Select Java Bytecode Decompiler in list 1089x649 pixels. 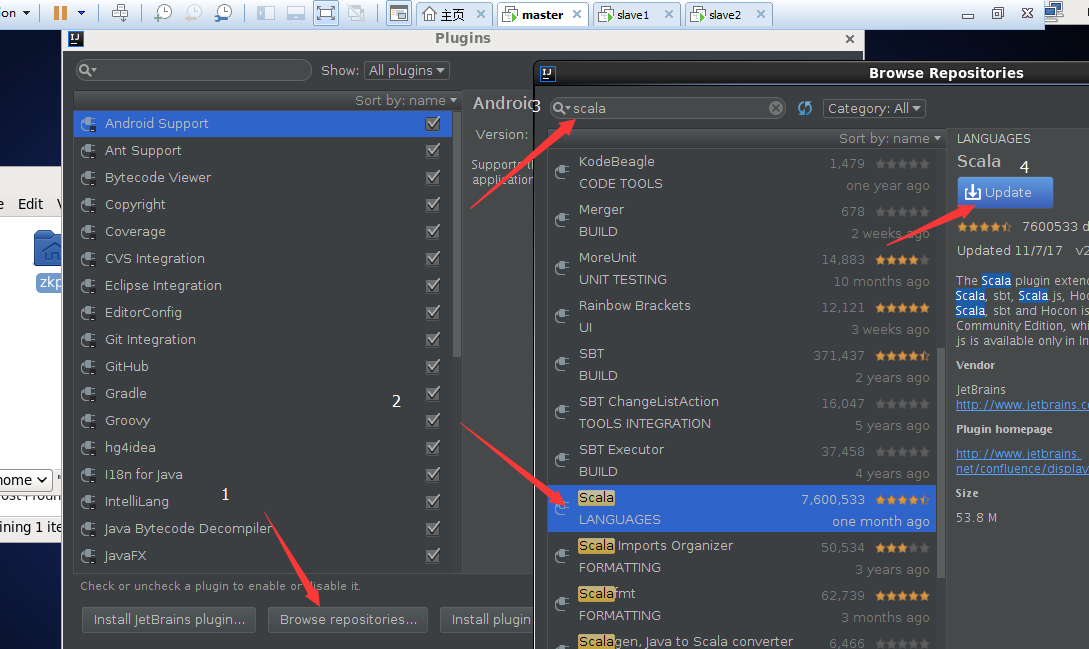click(263, 529)
